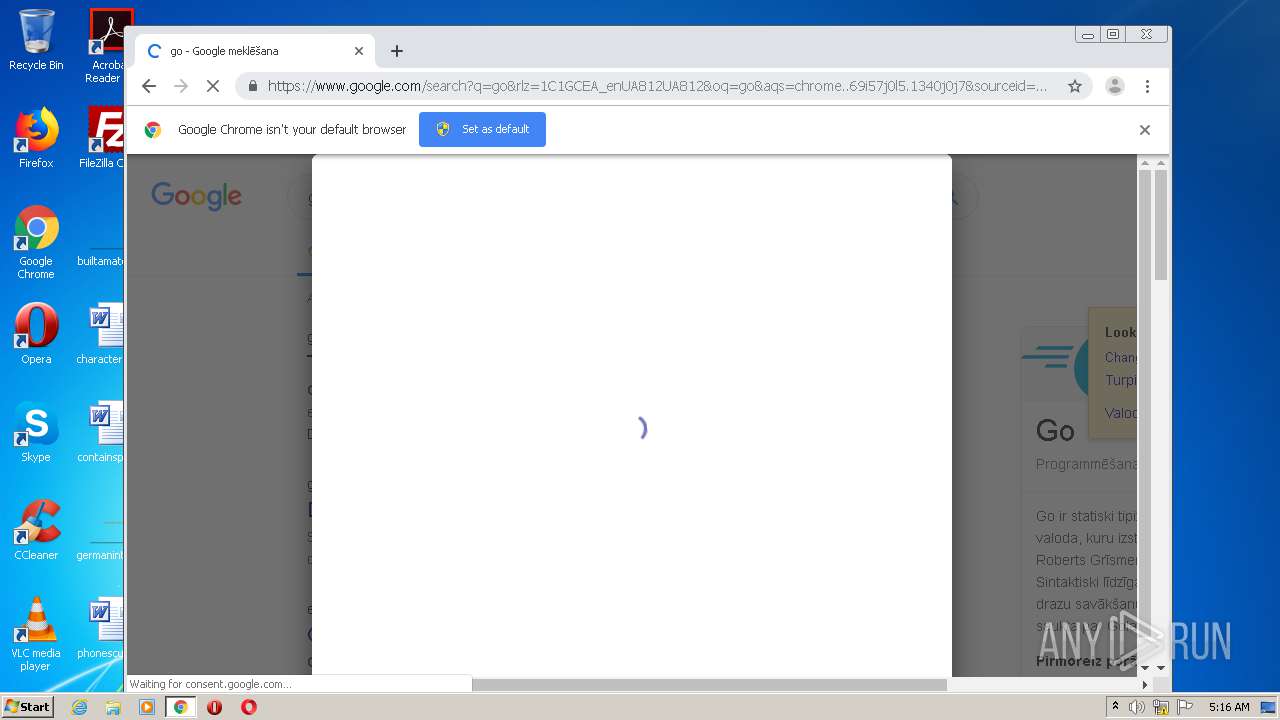Open a new tab with plus button

pyautogui.click(x=397, y=51)
